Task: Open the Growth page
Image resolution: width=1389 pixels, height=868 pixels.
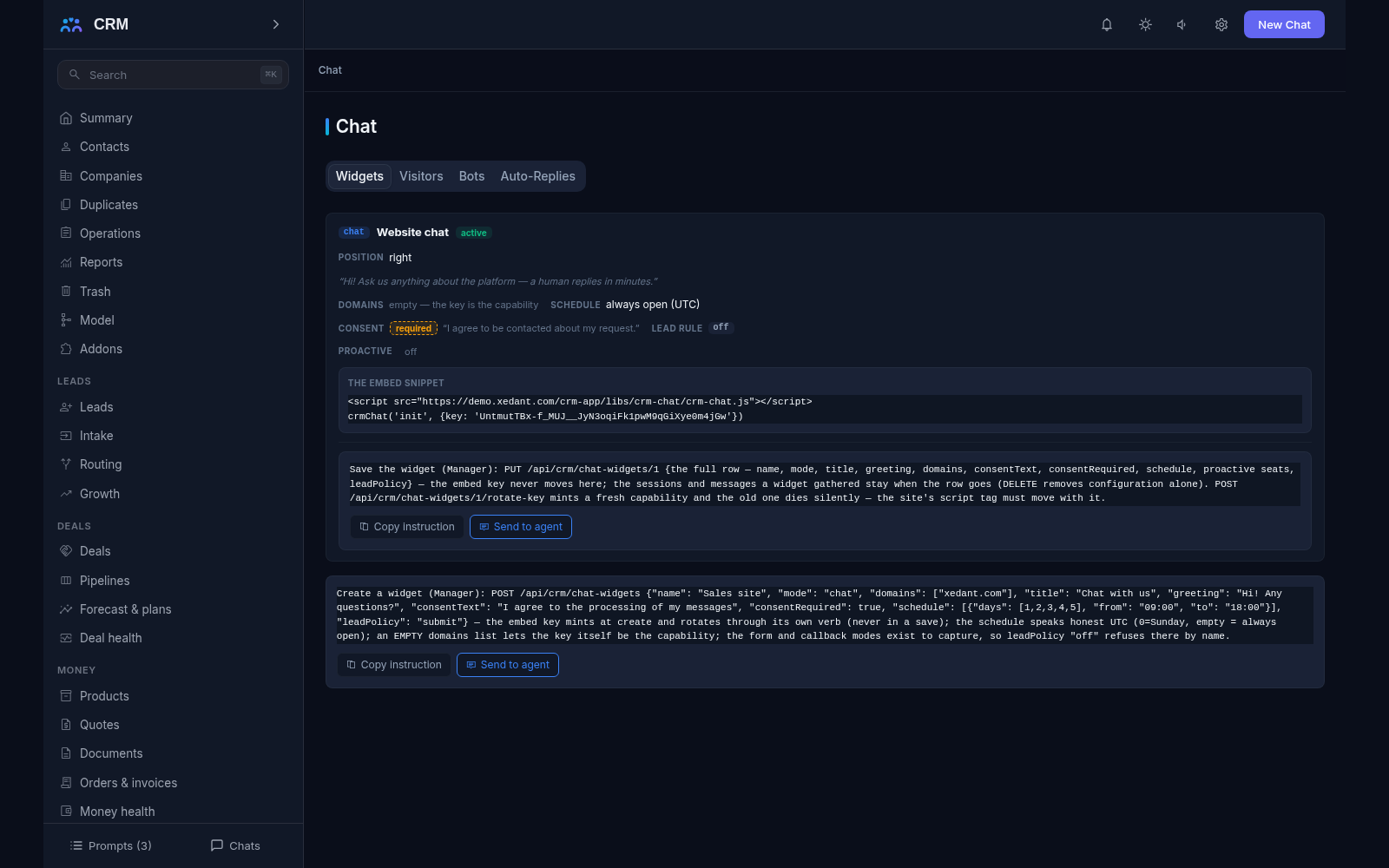Action: tap(173, 494)
